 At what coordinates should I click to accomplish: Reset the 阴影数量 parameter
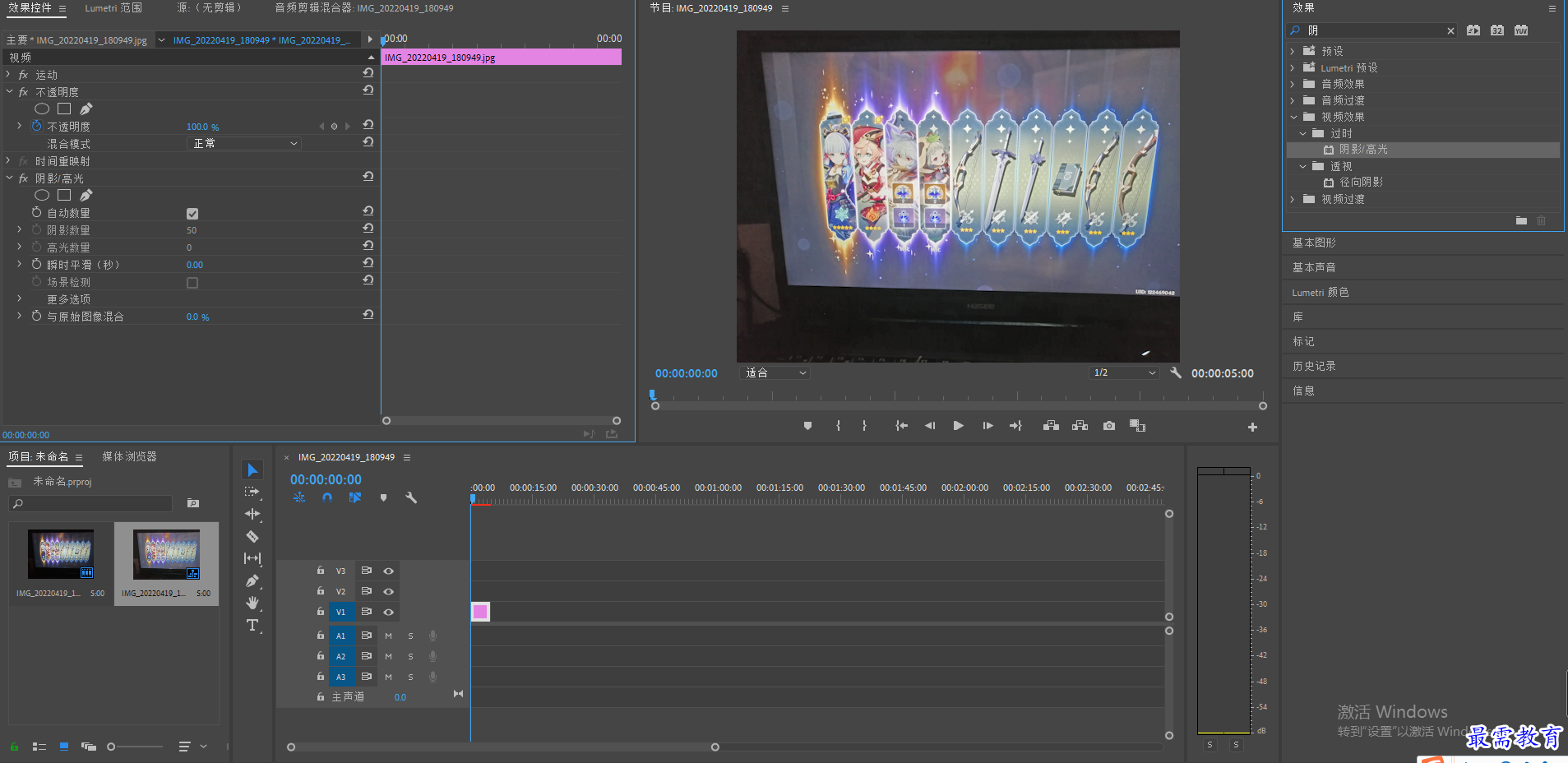(x=368, y=228)
